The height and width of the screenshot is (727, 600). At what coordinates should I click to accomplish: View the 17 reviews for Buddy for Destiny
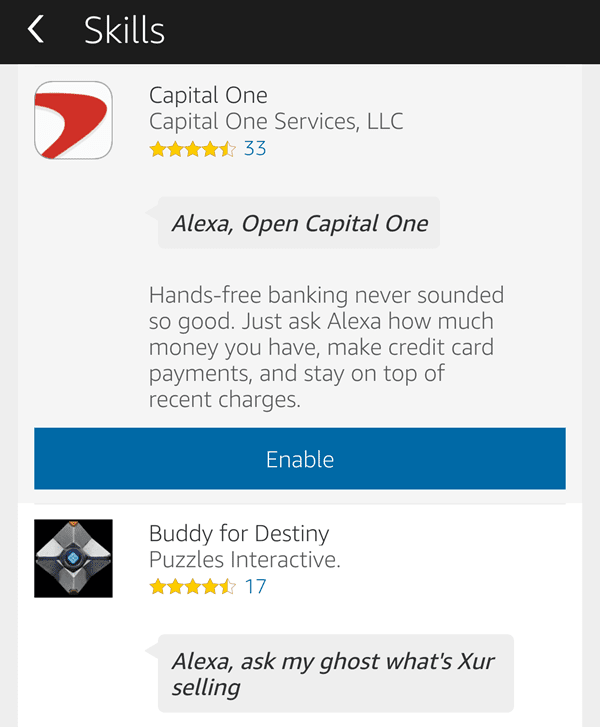point(255,587)
